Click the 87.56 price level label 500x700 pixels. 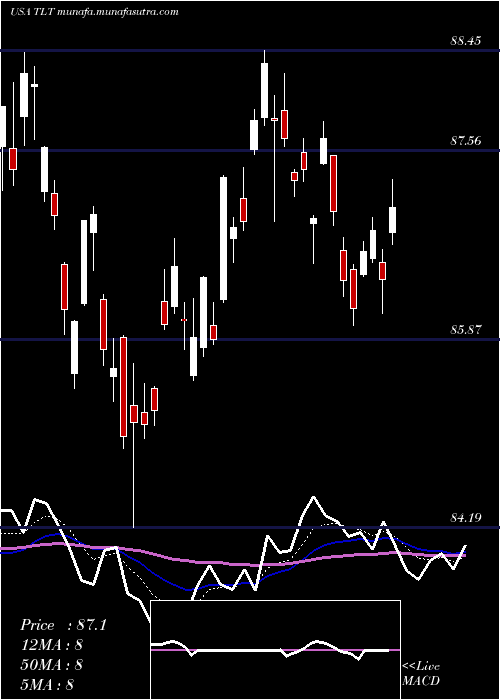pyautogui.click(x=466, y=141)
